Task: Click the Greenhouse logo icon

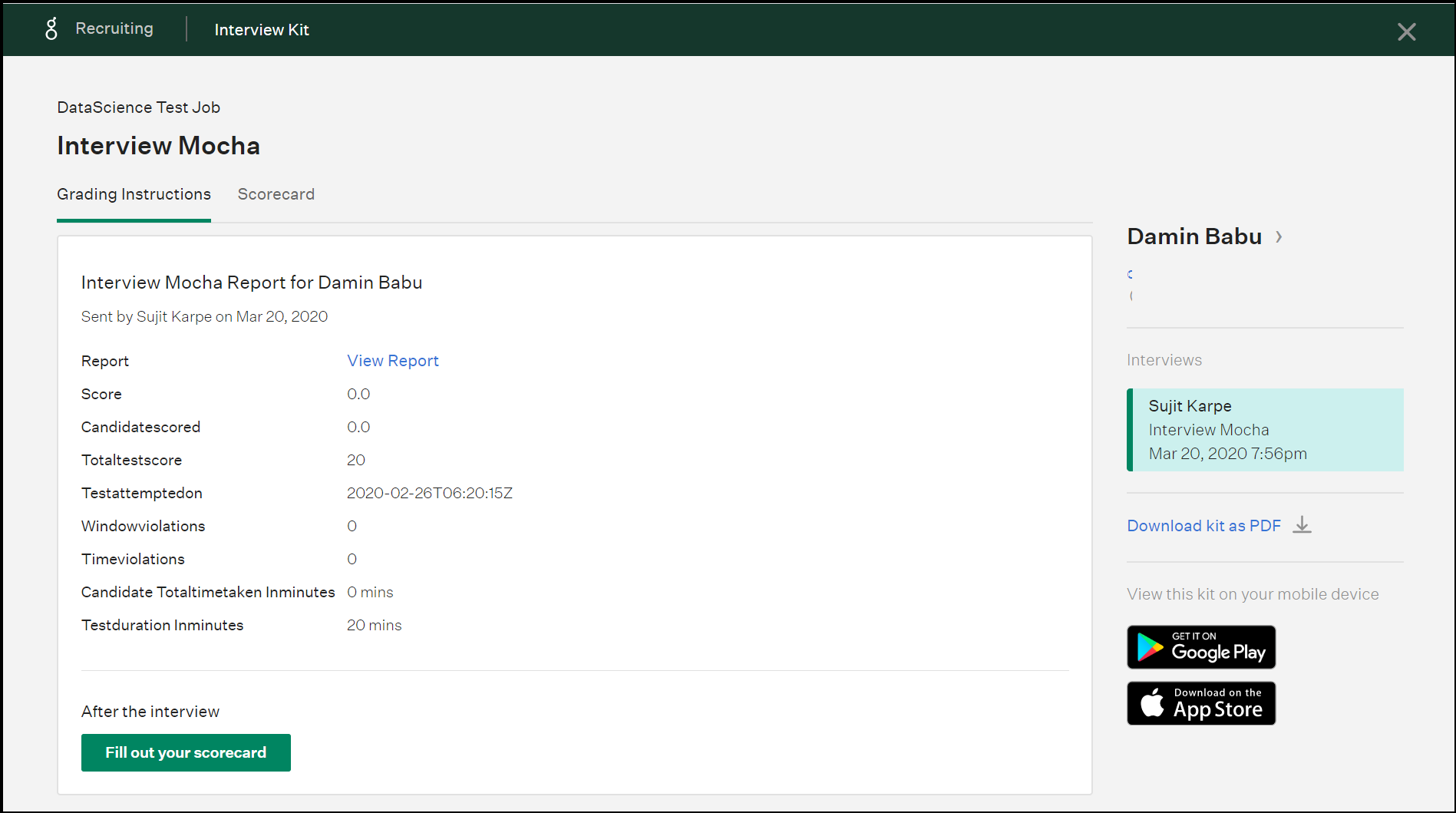Action: (x=51, y=29)
